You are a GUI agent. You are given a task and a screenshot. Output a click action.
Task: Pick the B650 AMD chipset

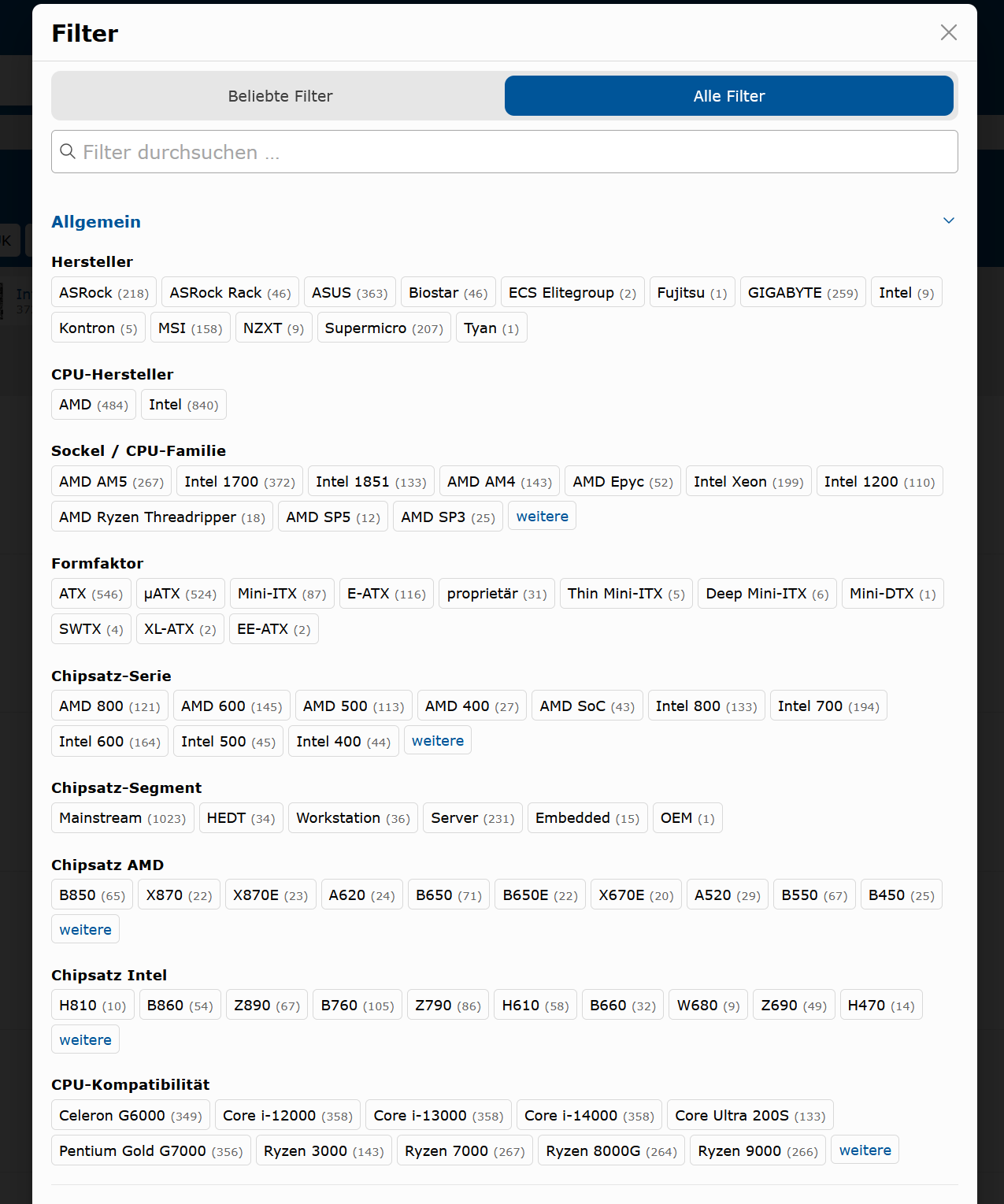pyautogui.click(x=449, y=895)
